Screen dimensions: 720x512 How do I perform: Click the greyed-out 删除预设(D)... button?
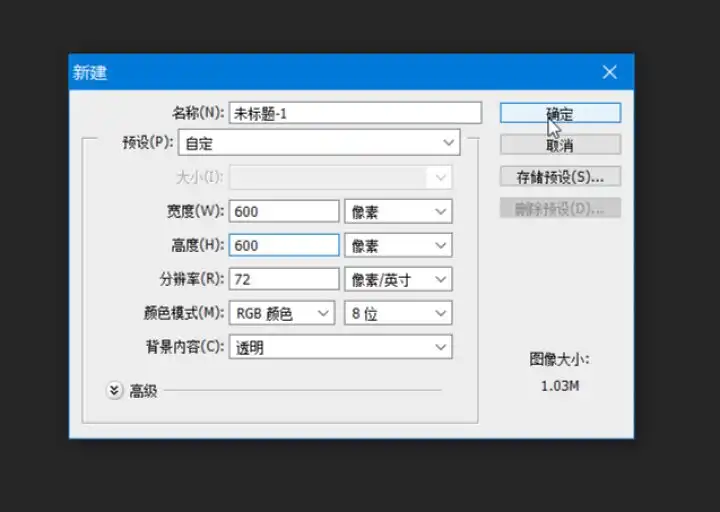point(560,208)
